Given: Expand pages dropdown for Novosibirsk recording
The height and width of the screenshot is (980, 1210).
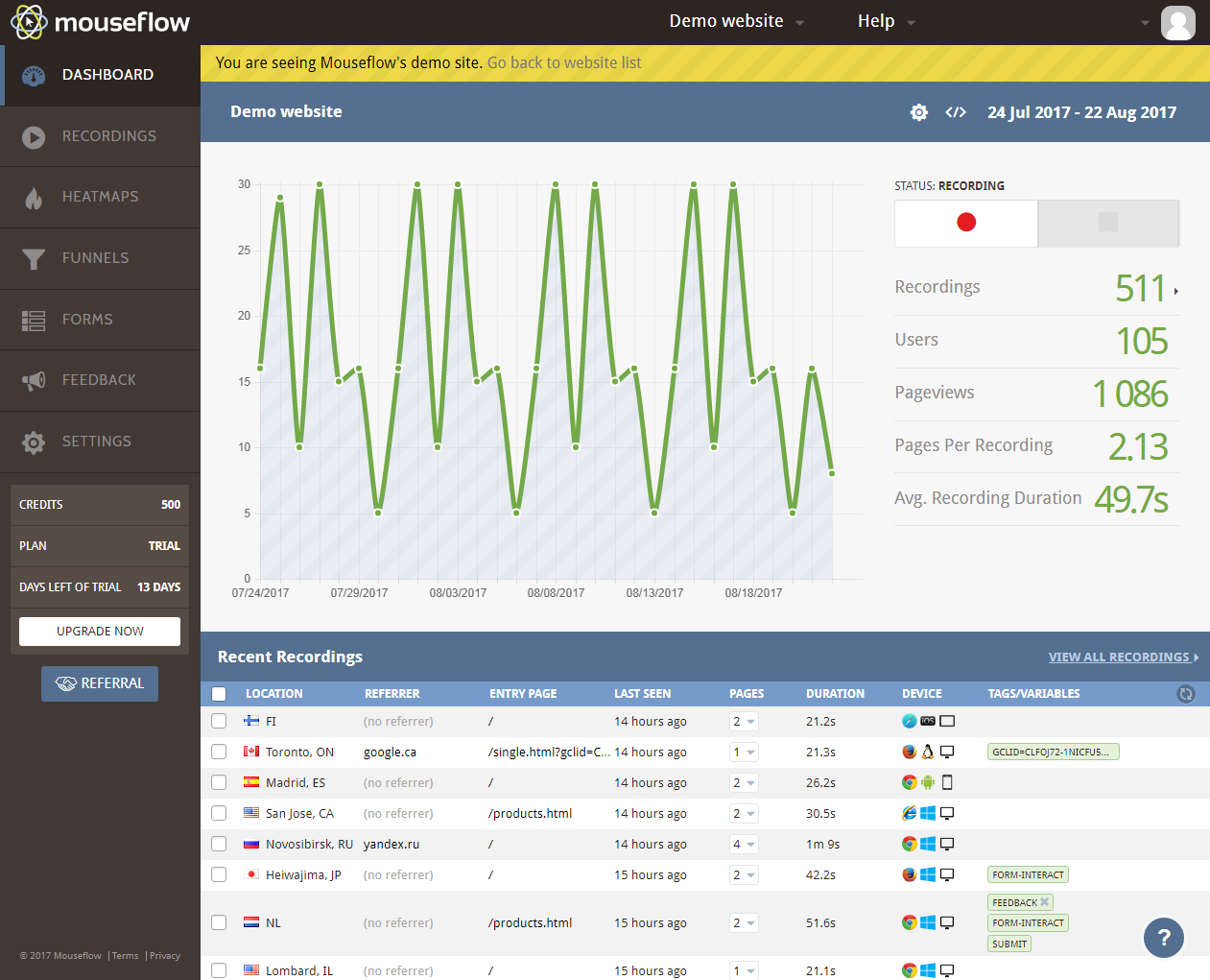Looking at the screenshot, I should tap(744, 845).
